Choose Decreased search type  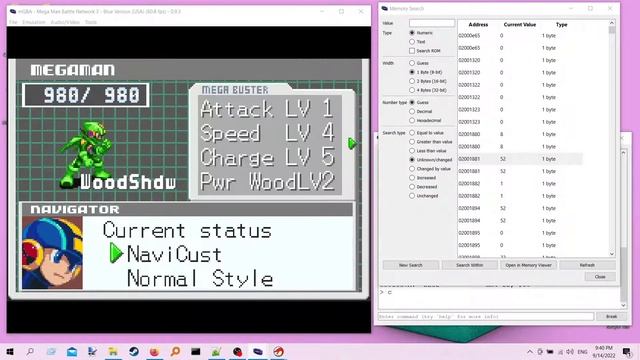pyautogui.click(x=412, y=187)
